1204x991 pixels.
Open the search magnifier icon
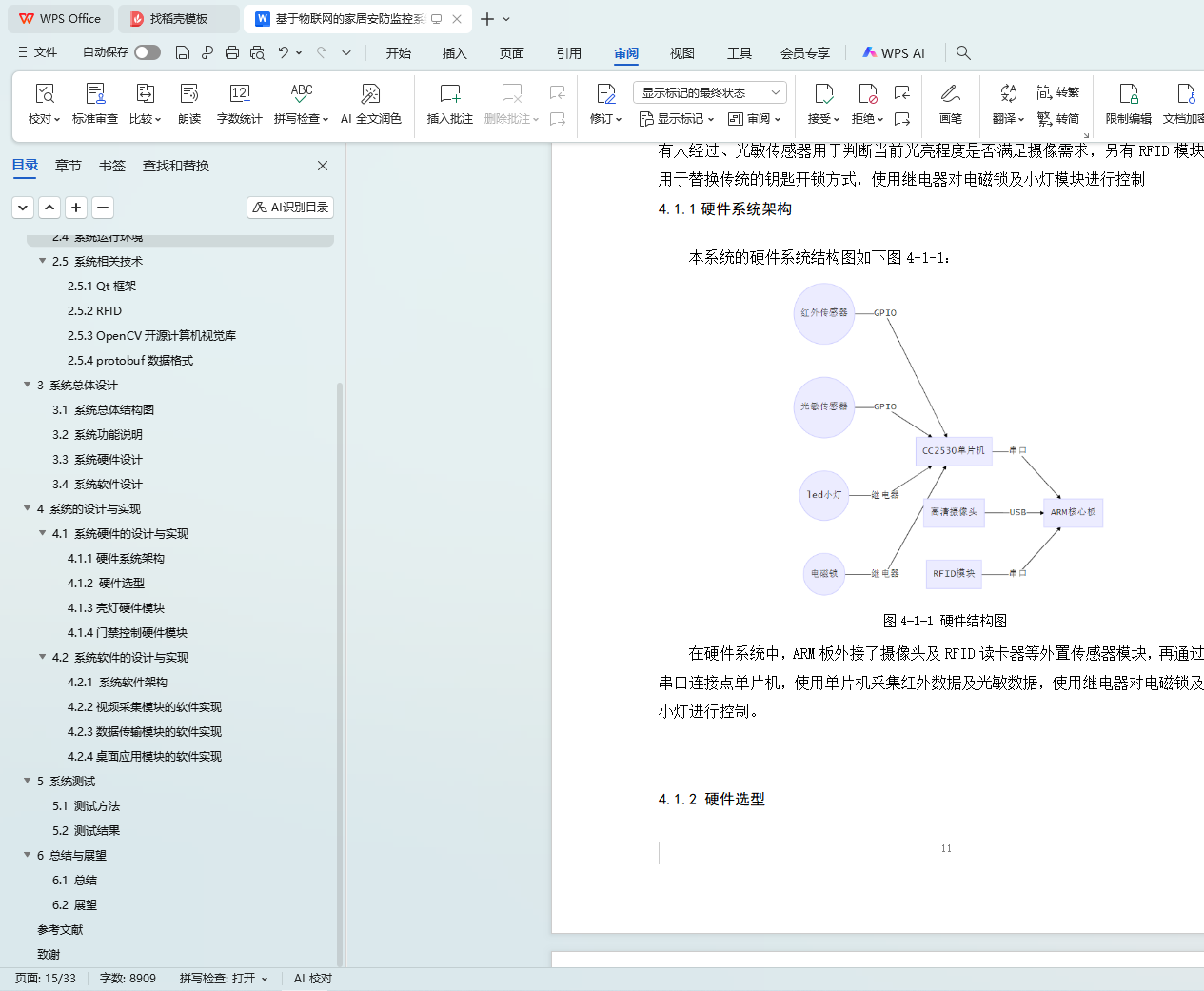(963, 52)
